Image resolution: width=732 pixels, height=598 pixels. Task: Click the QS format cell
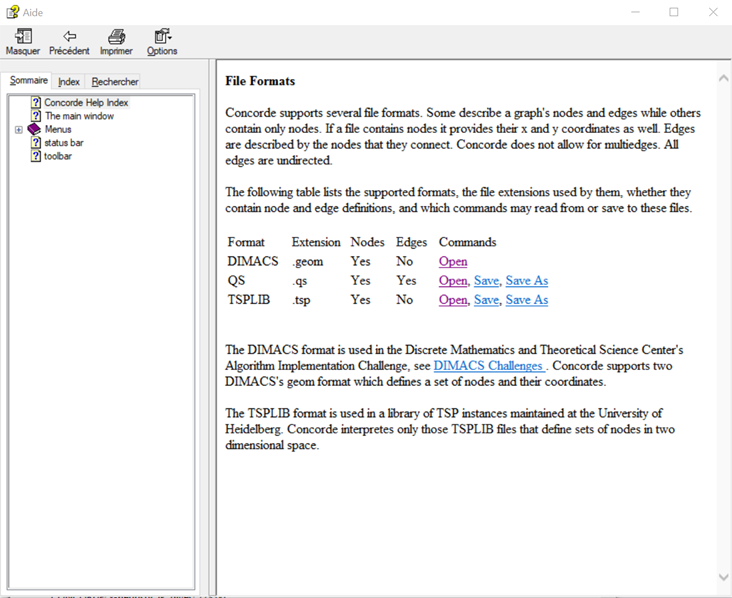pos(236,281)
